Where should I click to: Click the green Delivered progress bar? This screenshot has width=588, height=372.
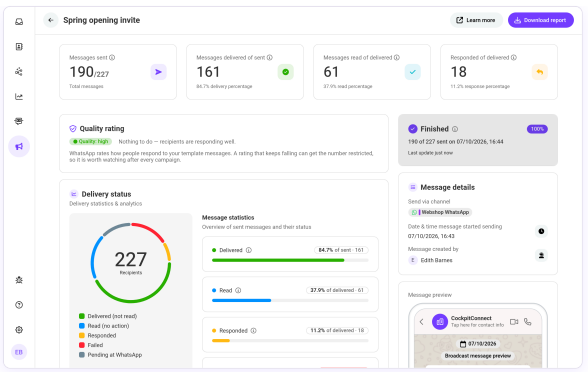tap(290, 260)
